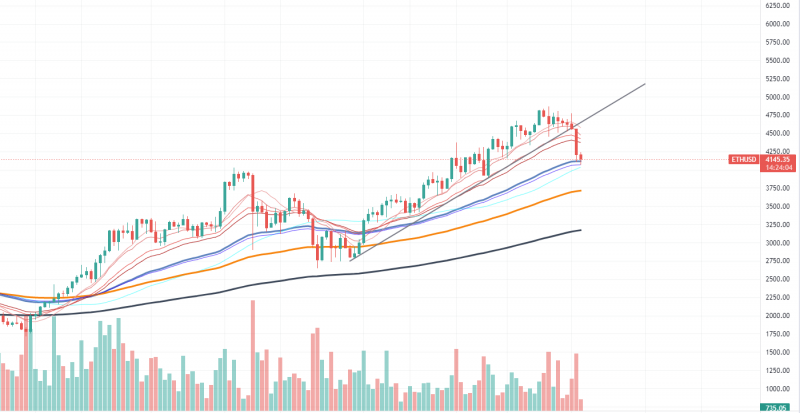This screenshot has height=413, width=800.
Task: Select the 1000.00 volume axis label
Action: pos(777,389)
